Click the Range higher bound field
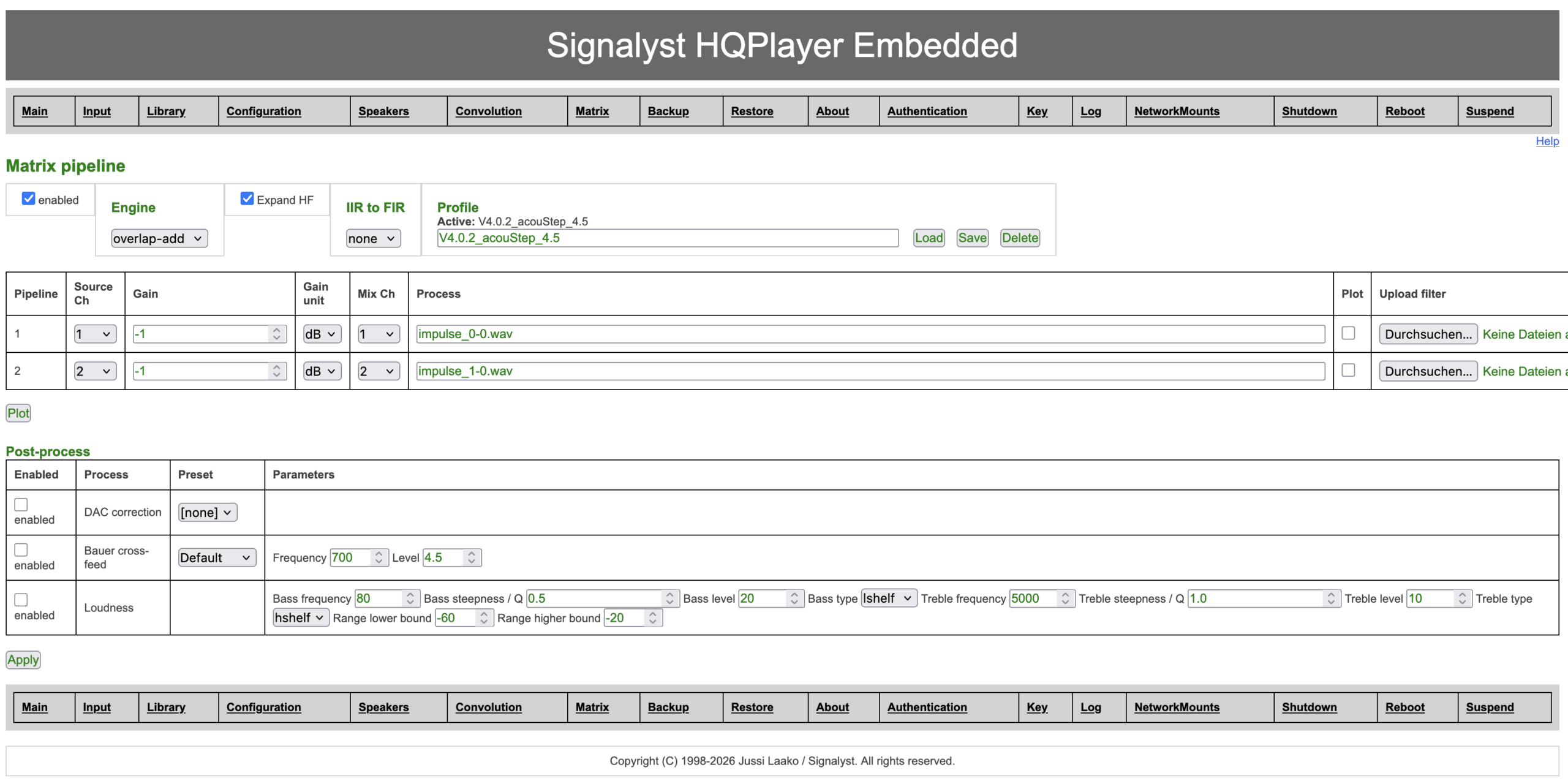The height and width of the screenshot is (781, 1568). pos(633,617)
